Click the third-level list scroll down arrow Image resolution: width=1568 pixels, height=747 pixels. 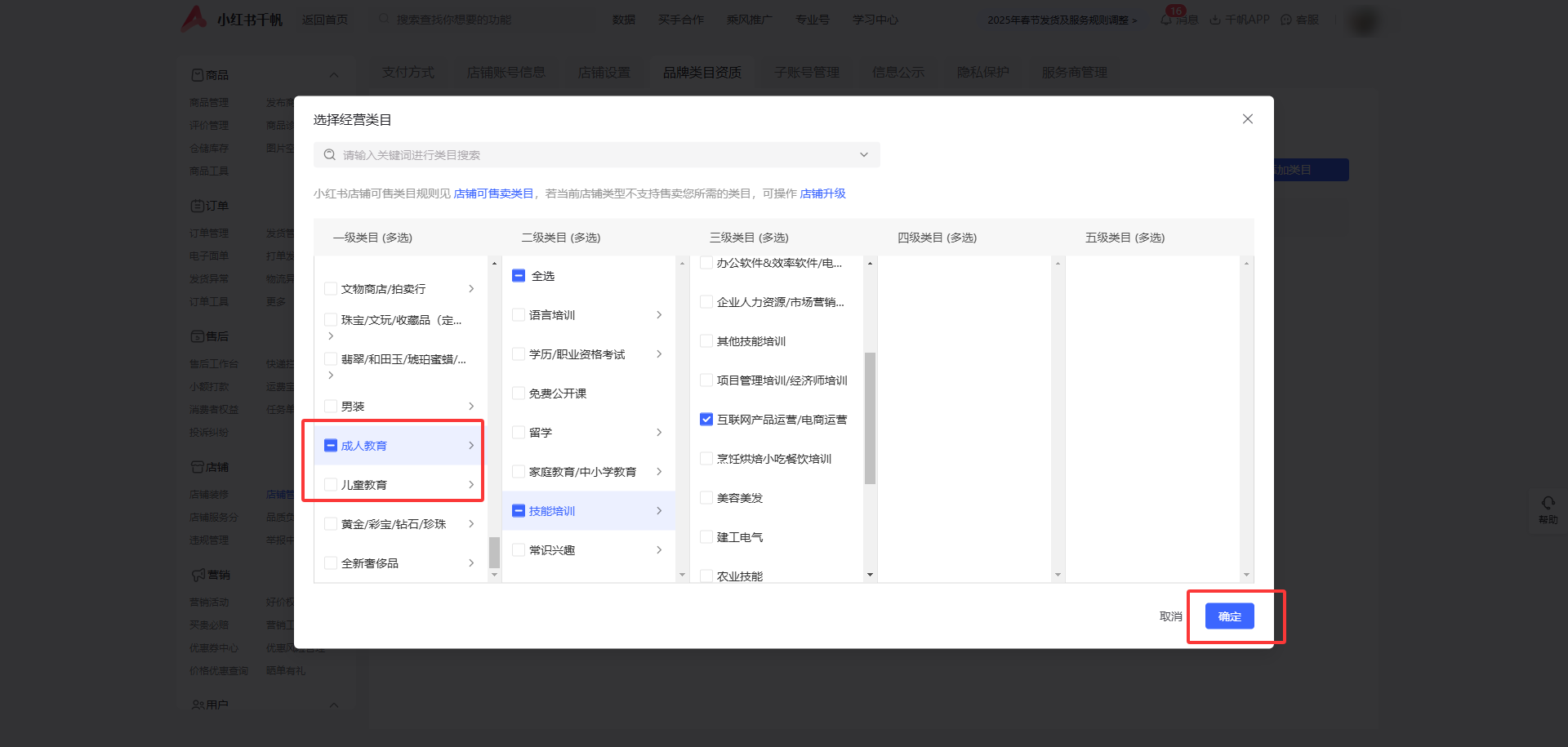(870, 575)
